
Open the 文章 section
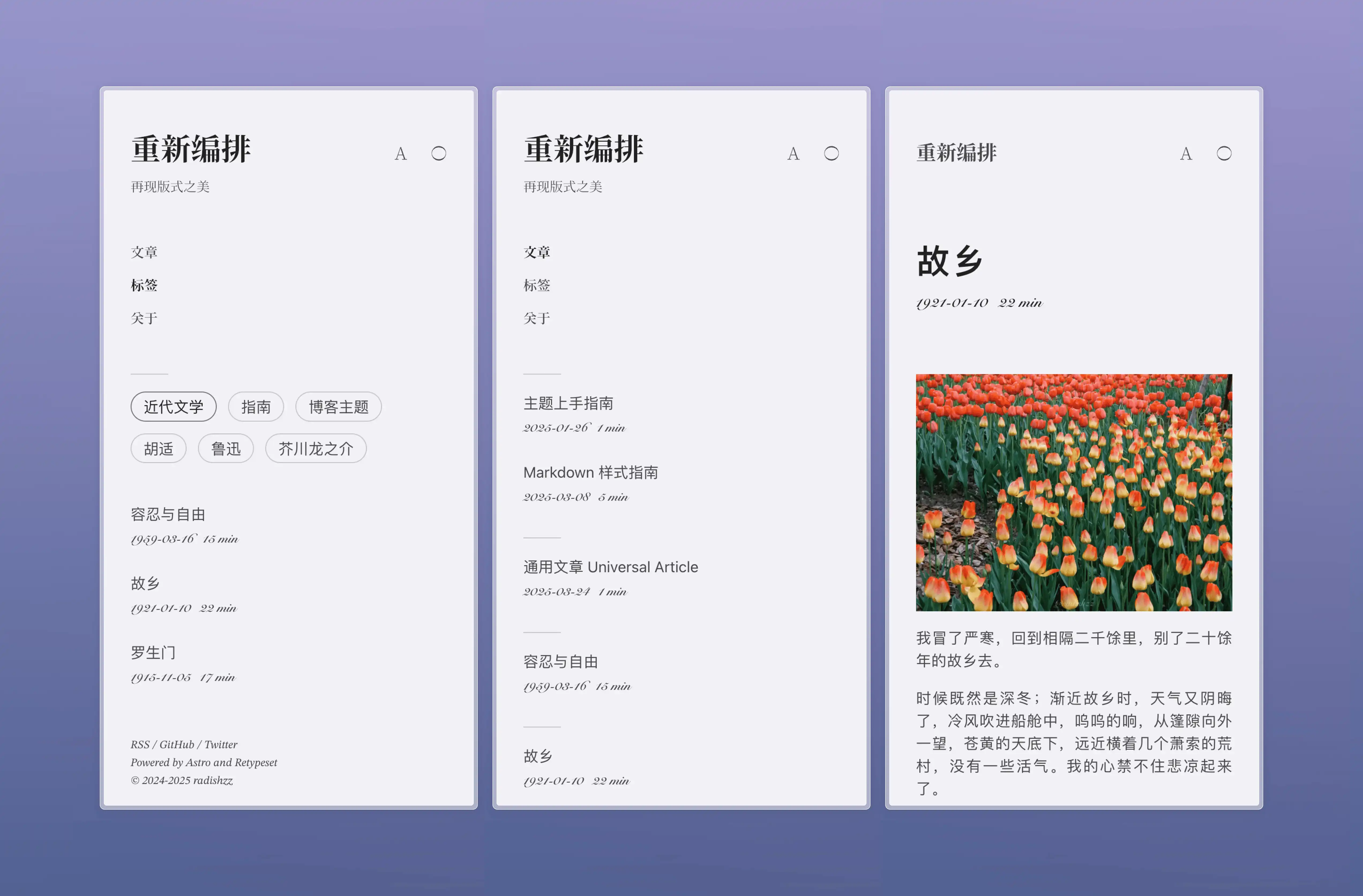pos(144,252)
